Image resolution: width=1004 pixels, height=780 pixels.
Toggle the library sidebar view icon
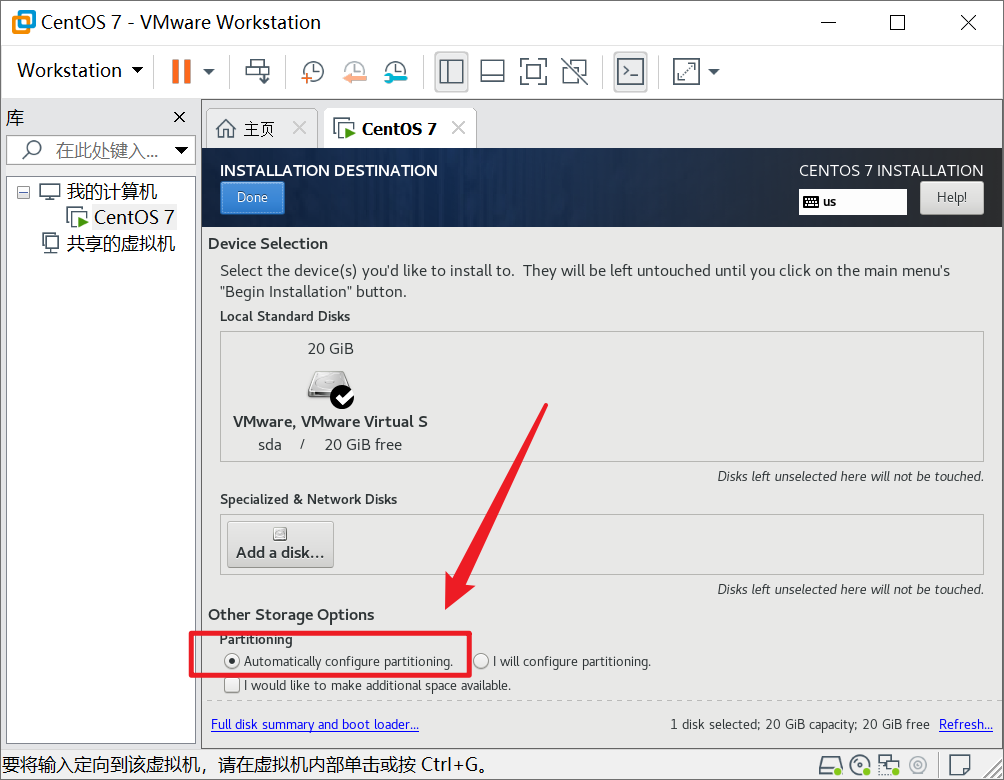click(451, 71)
